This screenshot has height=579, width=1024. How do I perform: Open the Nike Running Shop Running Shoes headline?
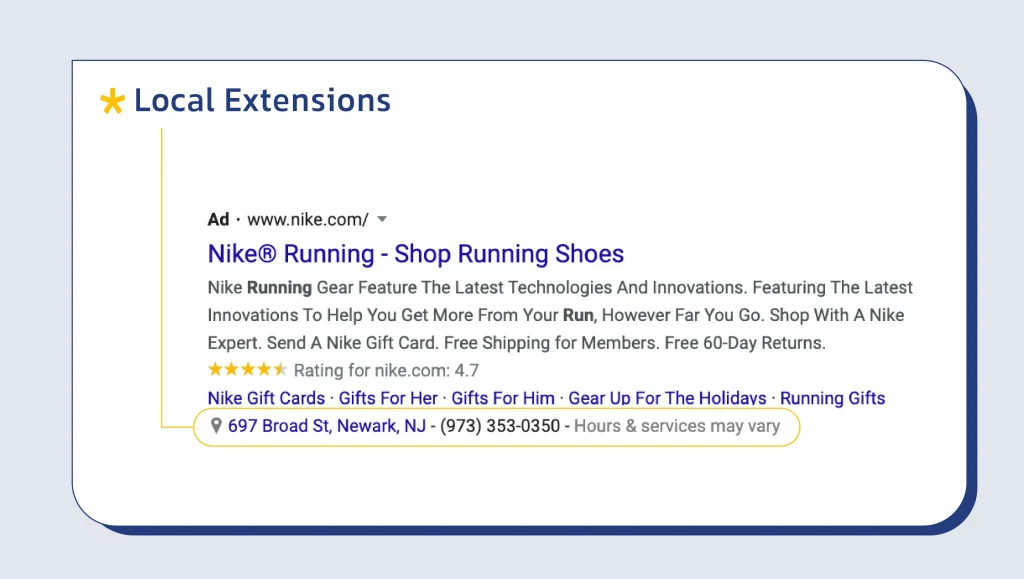coord(416,254)
